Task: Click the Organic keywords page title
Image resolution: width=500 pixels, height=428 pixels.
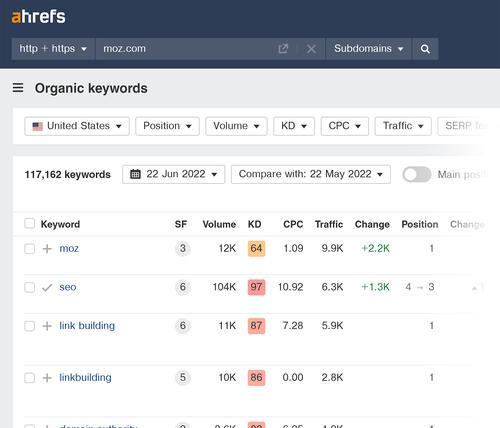Action: [91, 88]
